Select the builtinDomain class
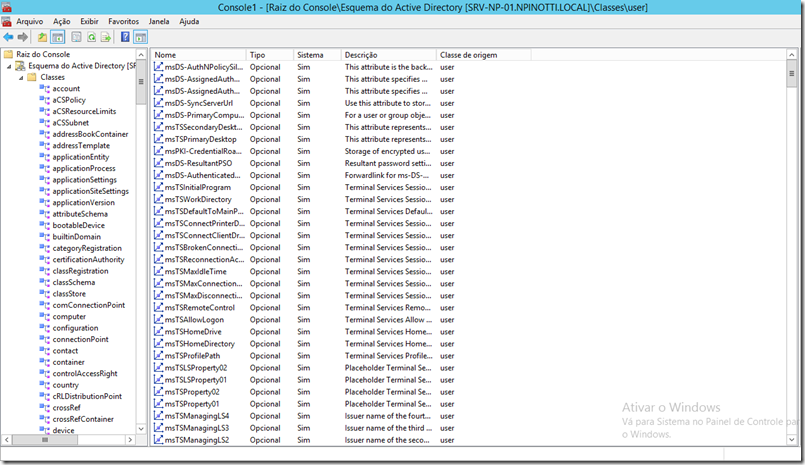The image size is (805, 465). (x=76, y=237)
